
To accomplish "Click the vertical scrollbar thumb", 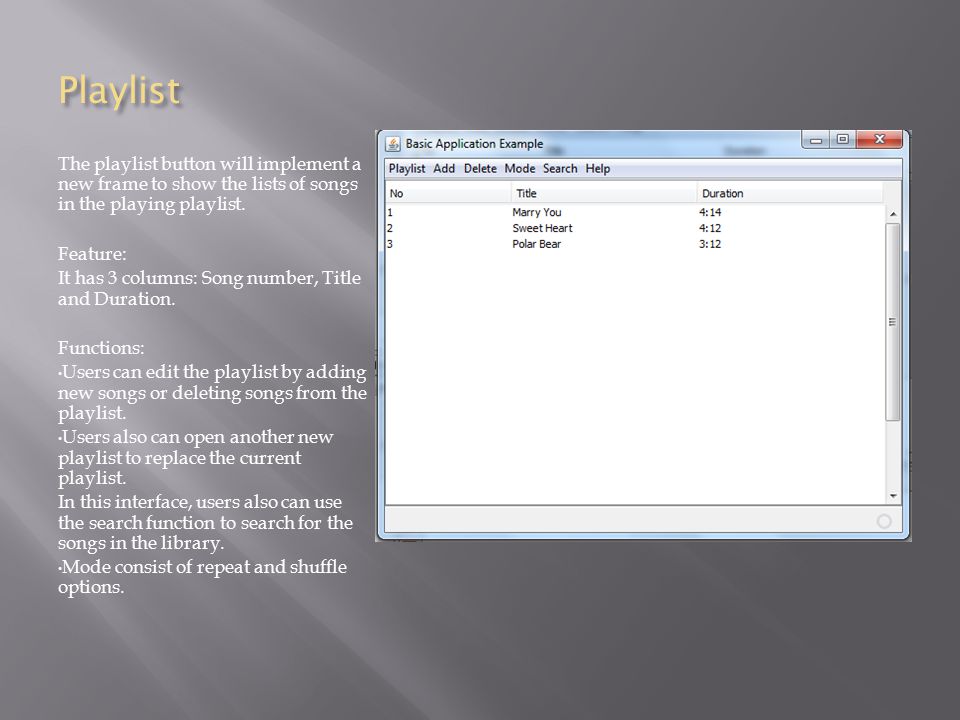I will coord(893,322).
